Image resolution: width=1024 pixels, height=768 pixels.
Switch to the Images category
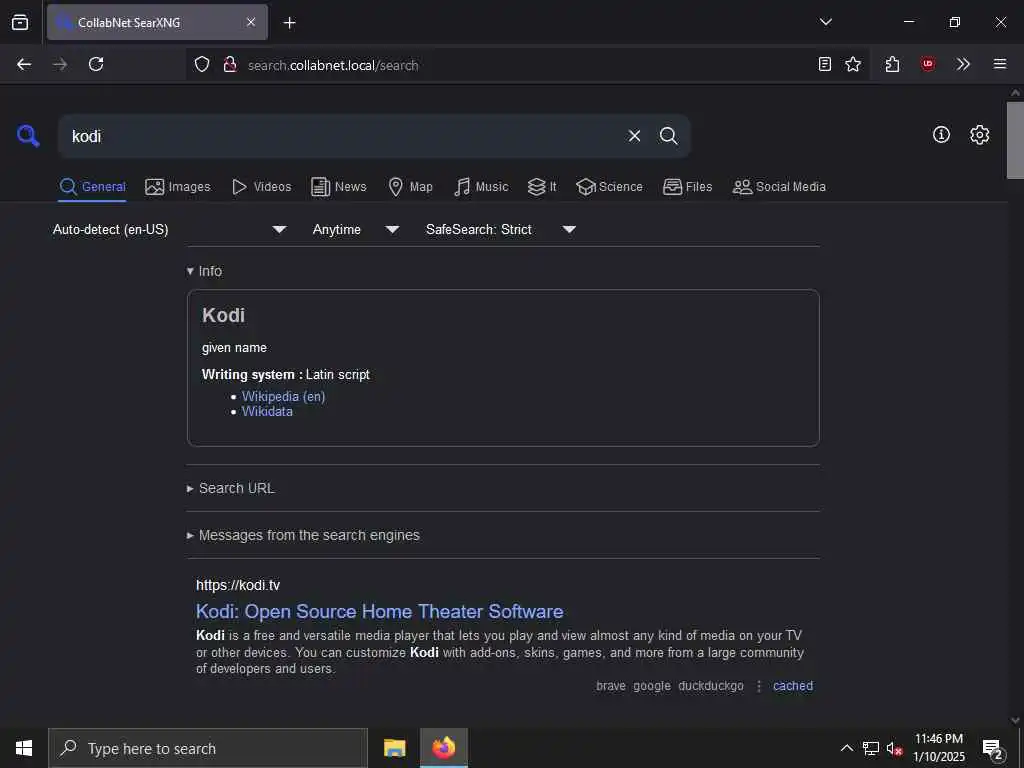point(178,187)
